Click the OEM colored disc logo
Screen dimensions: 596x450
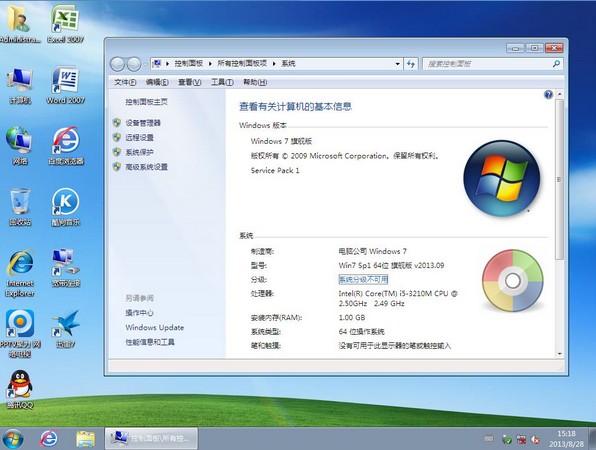pos(513,280)
